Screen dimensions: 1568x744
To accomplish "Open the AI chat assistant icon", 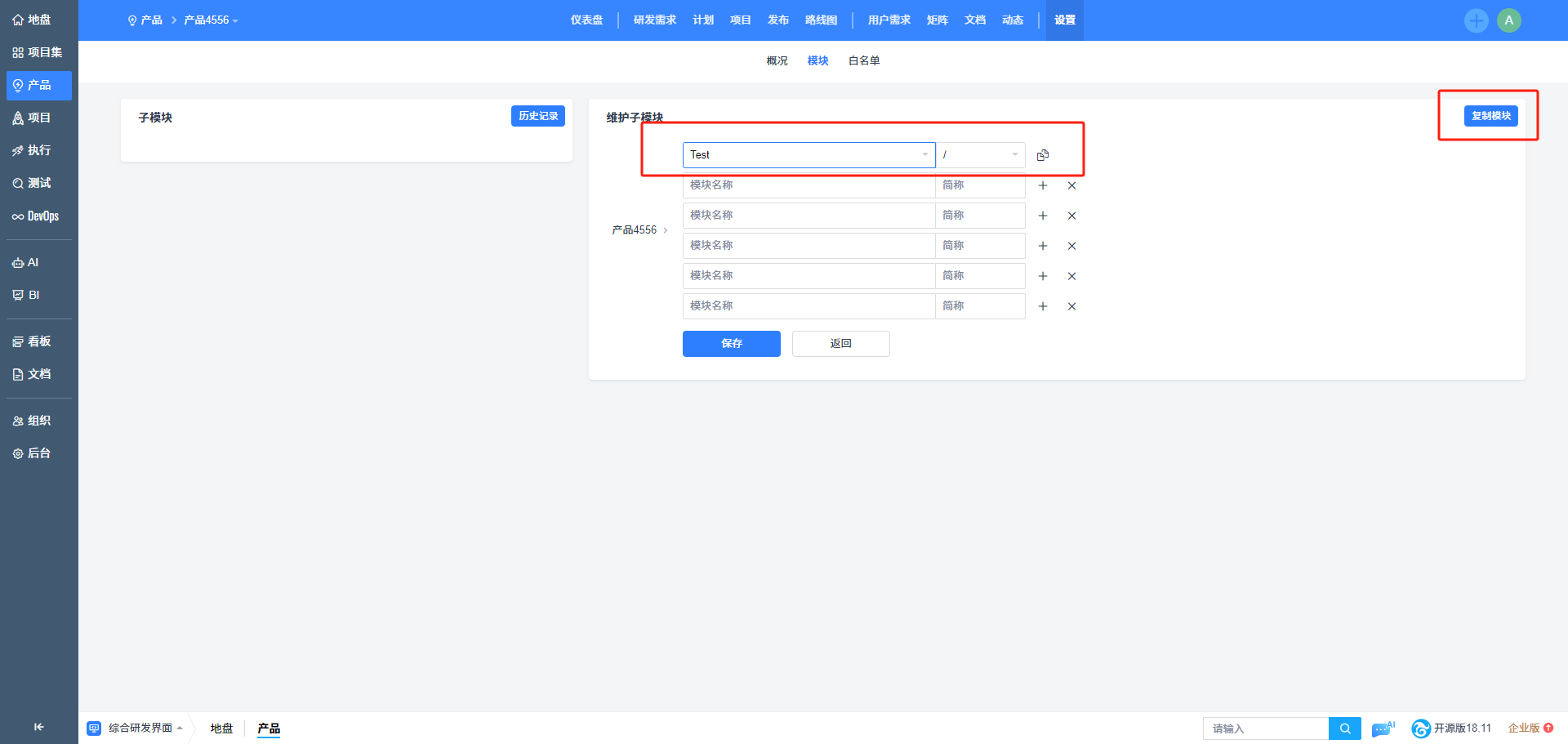I will 1383,728.
